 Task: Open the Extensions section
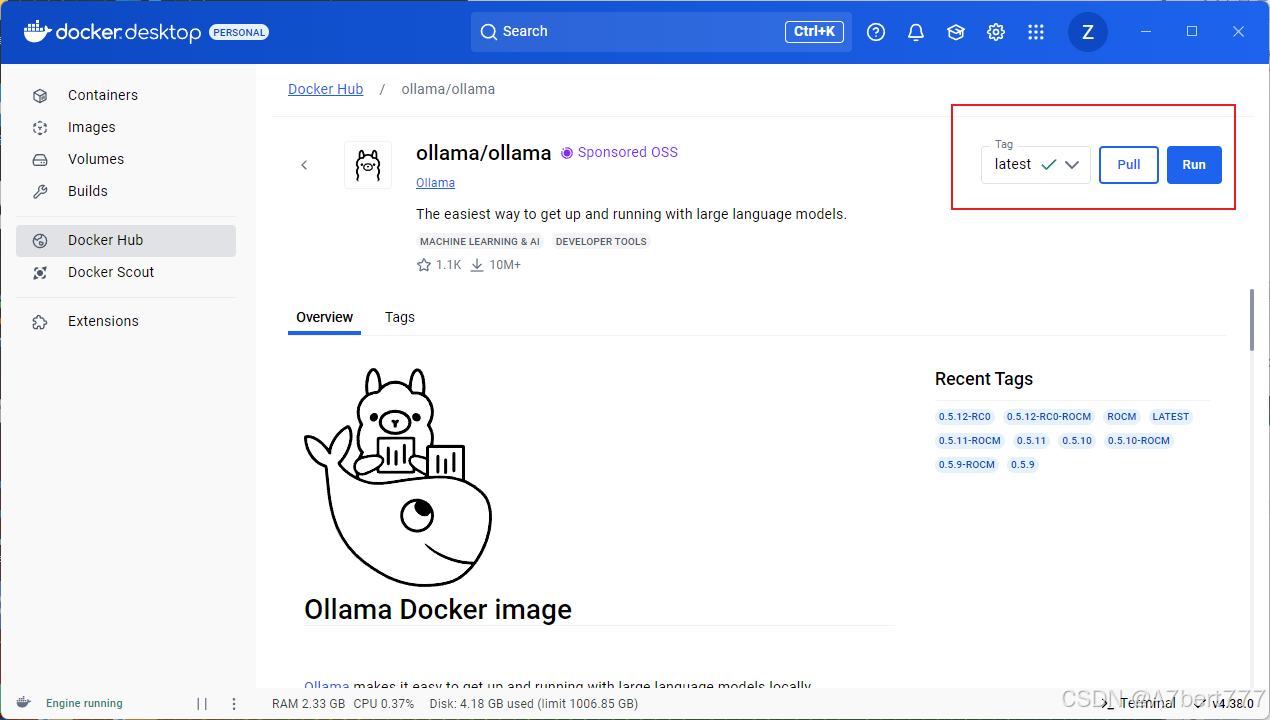[126, 321]
